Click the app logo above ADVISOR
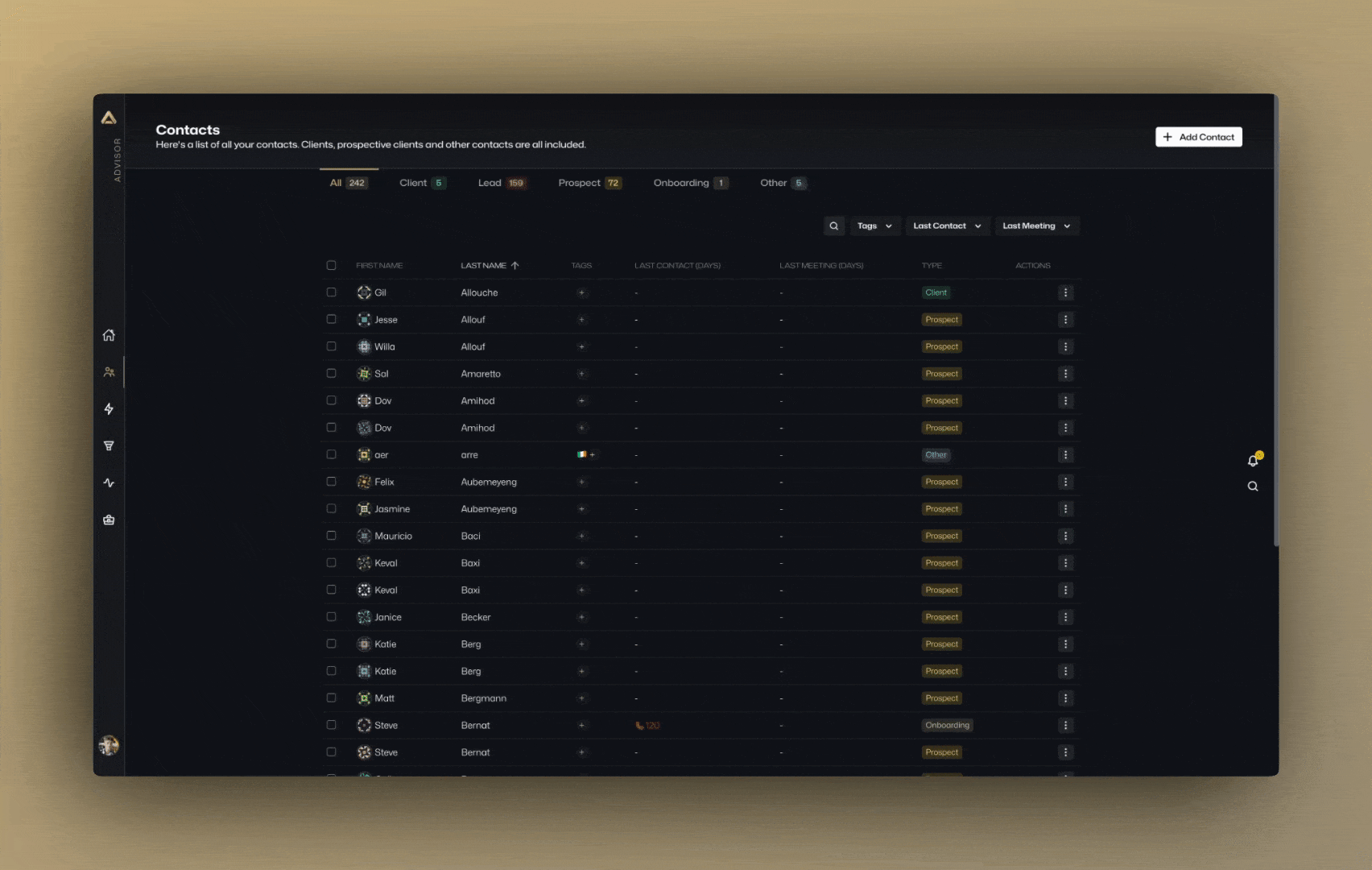The height and width of the screenshot is (870, 1372). [x=109, y=118]
